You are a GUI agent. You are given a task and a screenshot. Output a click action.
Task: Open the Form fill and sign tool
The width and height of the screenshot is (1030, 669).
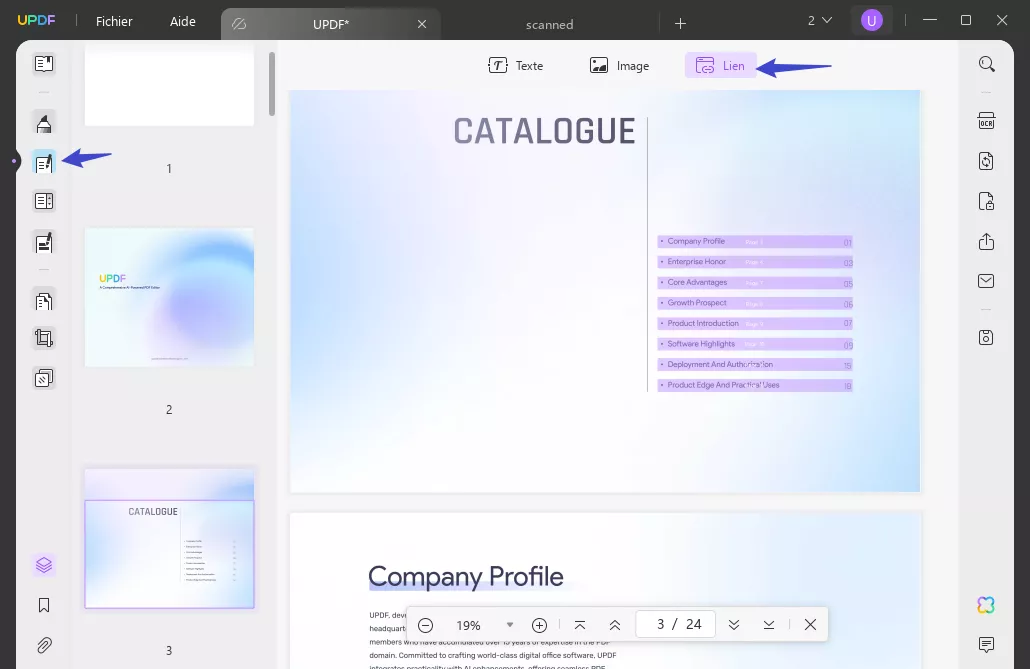coord(44,242)
